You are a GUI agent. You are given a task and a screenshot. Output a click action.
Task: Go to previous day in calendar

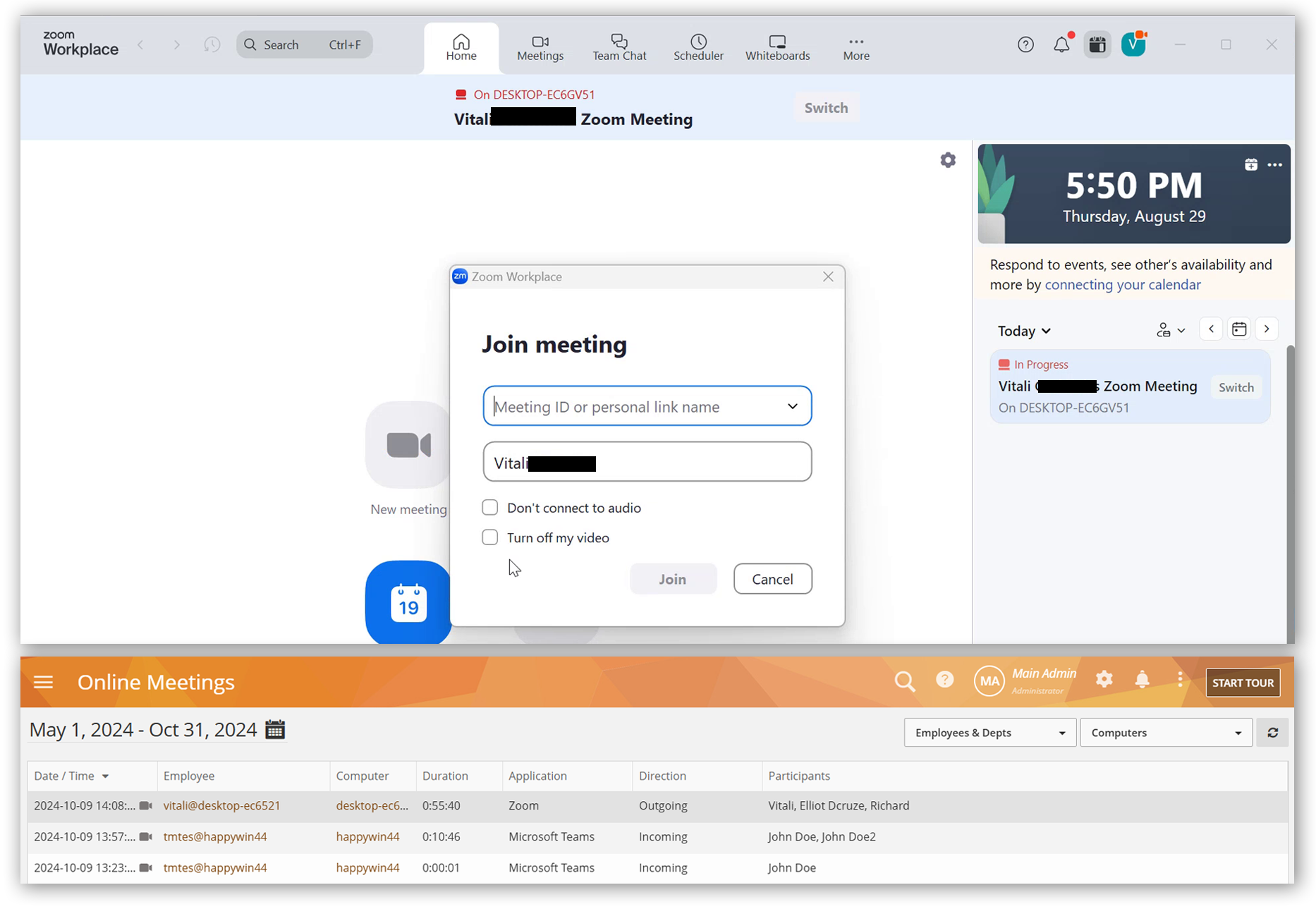pos(1211,329)
